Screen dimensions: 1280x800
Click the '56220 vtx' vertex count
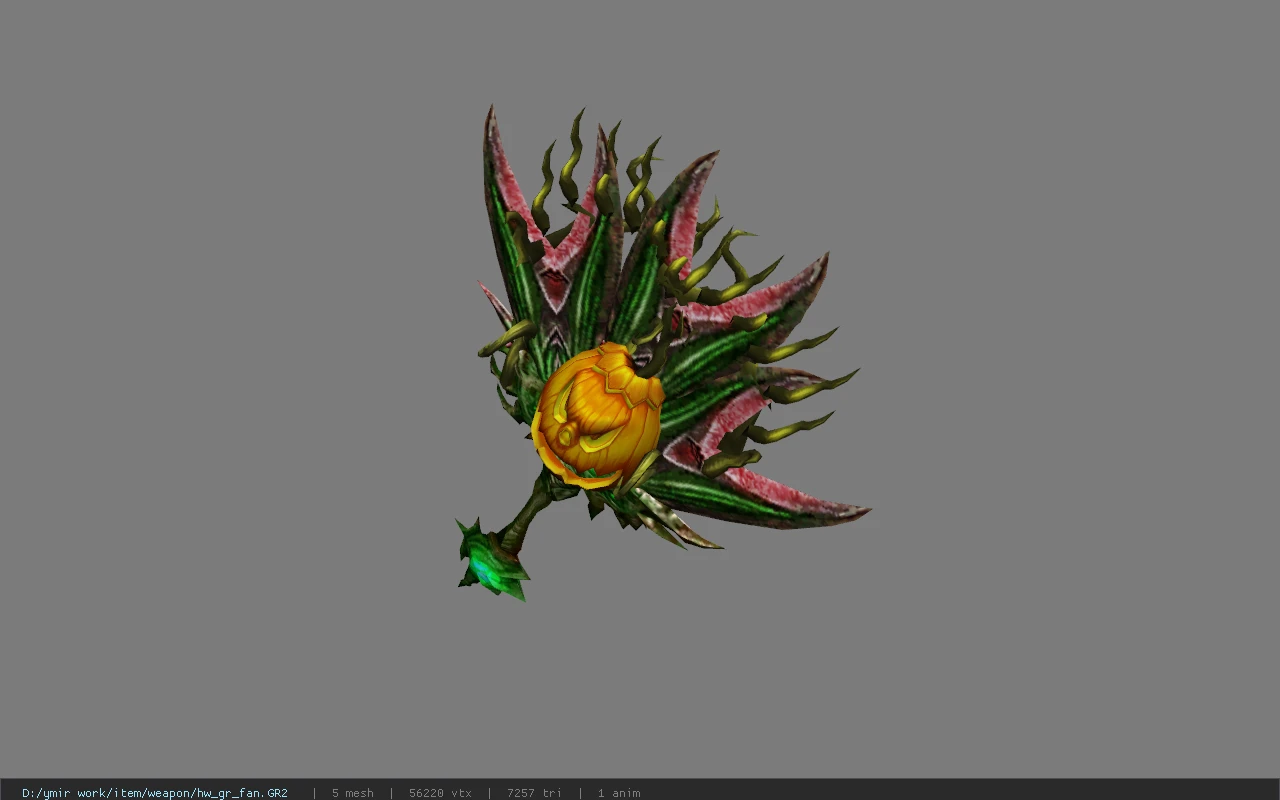(440, 793)
